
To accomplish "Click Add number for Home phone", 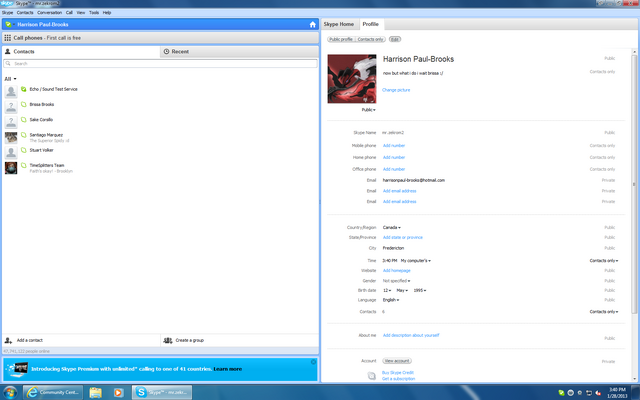I will [394, 157].
